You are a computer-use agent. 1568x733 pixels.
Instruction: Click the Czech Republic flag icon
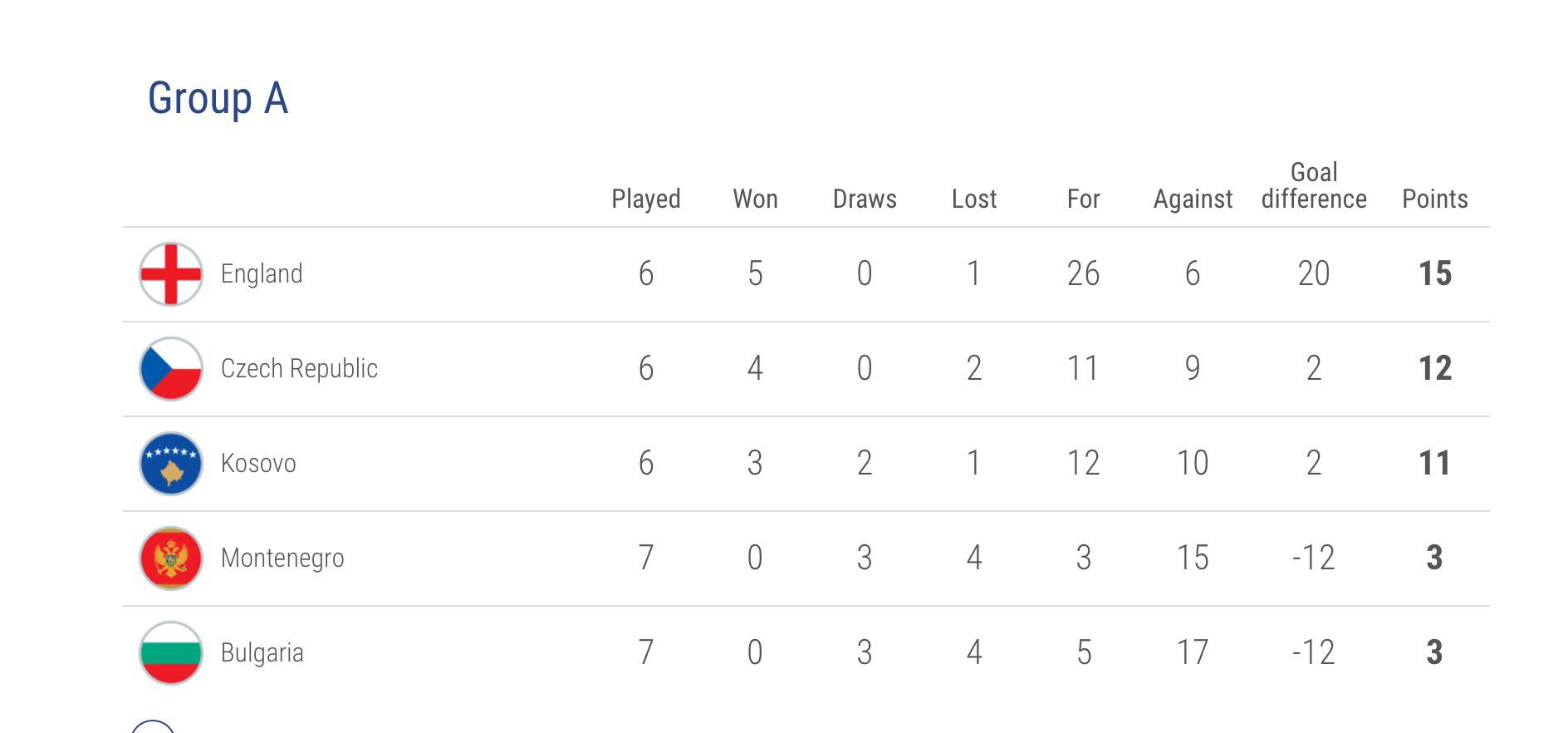(171, 369)
